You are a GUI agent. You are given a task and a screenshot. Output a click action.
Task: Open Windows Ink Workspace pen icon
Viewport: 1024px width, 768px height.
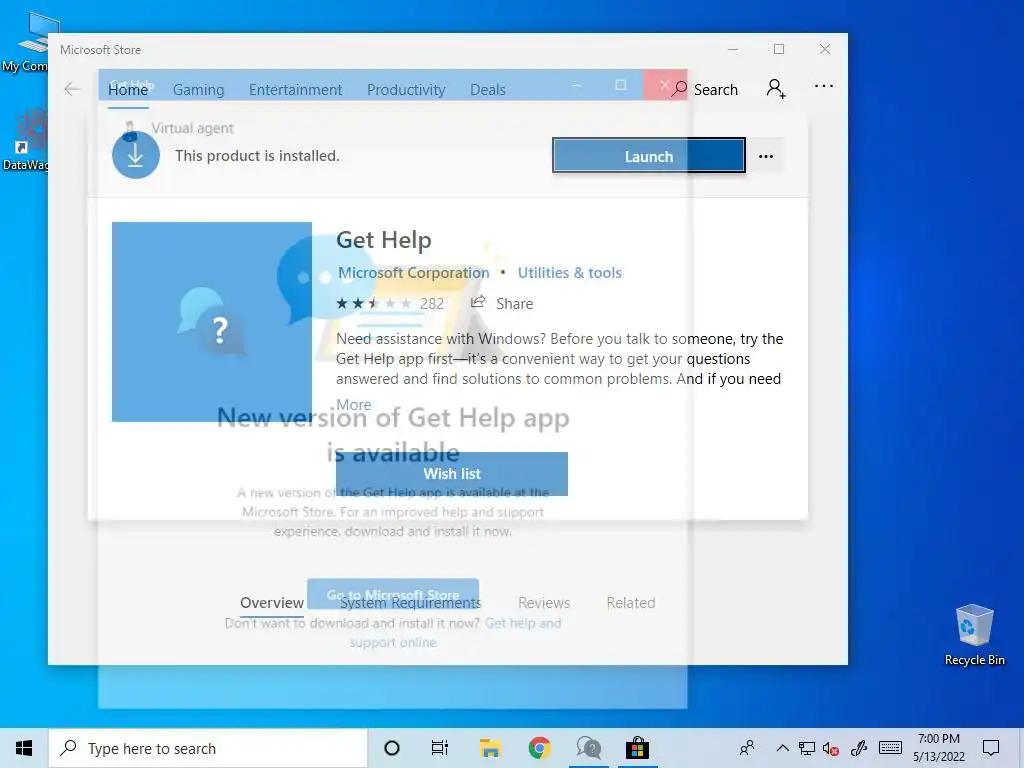coord(859,748)
